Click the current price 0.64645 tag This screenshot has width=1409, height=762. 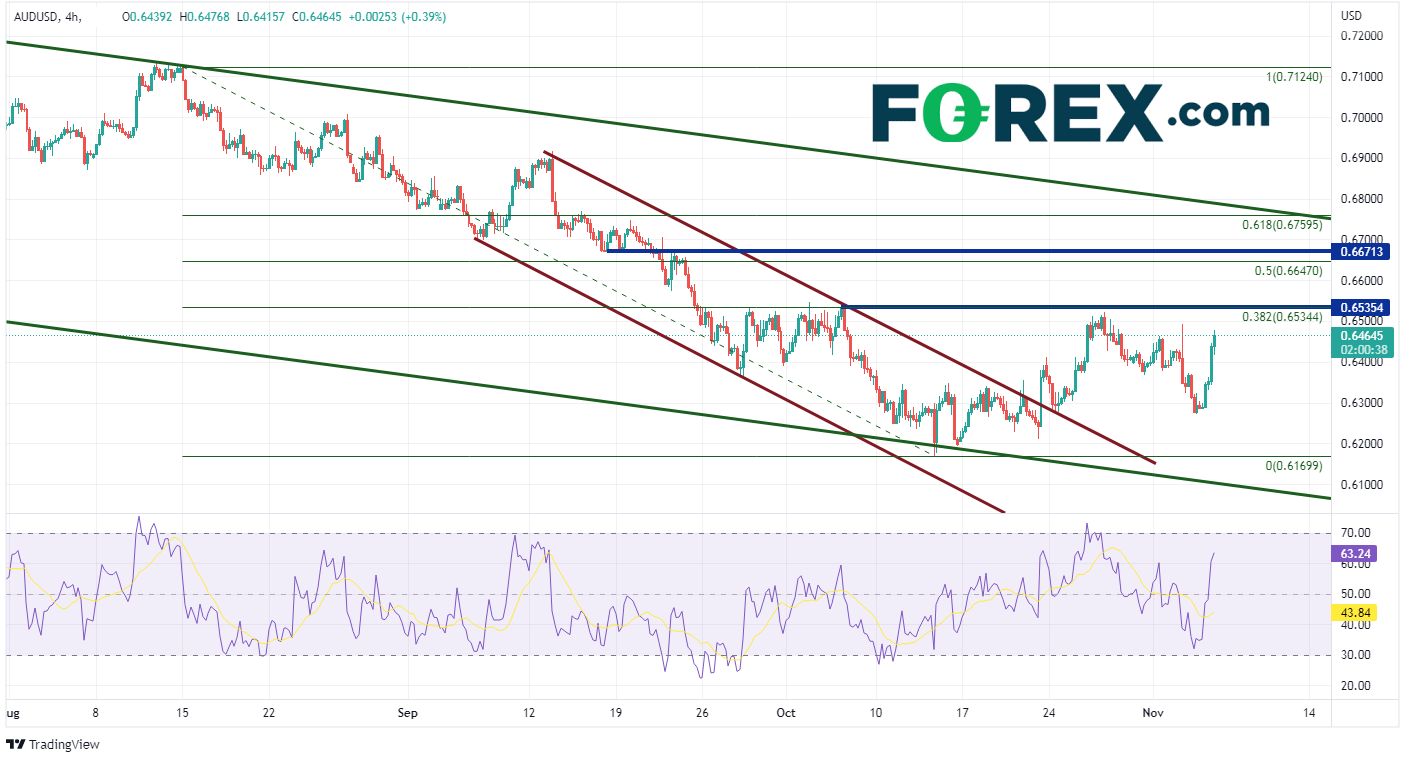tap(1363, 337)
